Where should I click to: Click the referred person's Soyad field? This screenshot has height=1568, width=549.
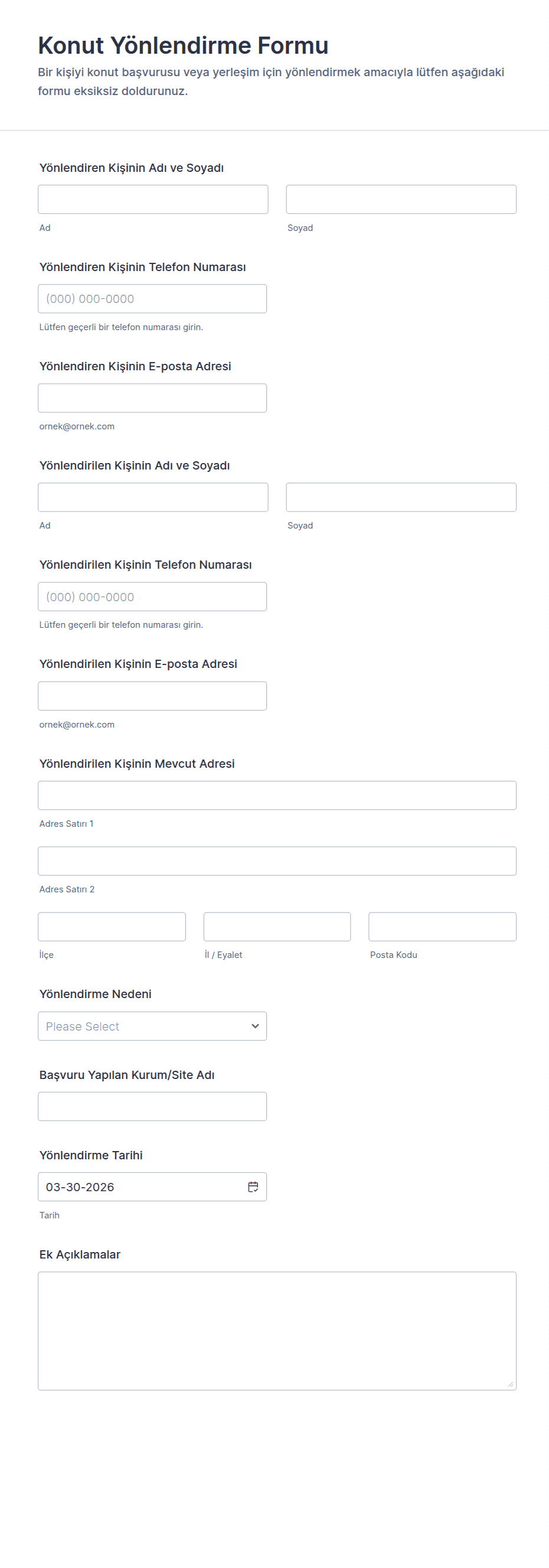tap(400, 497)
